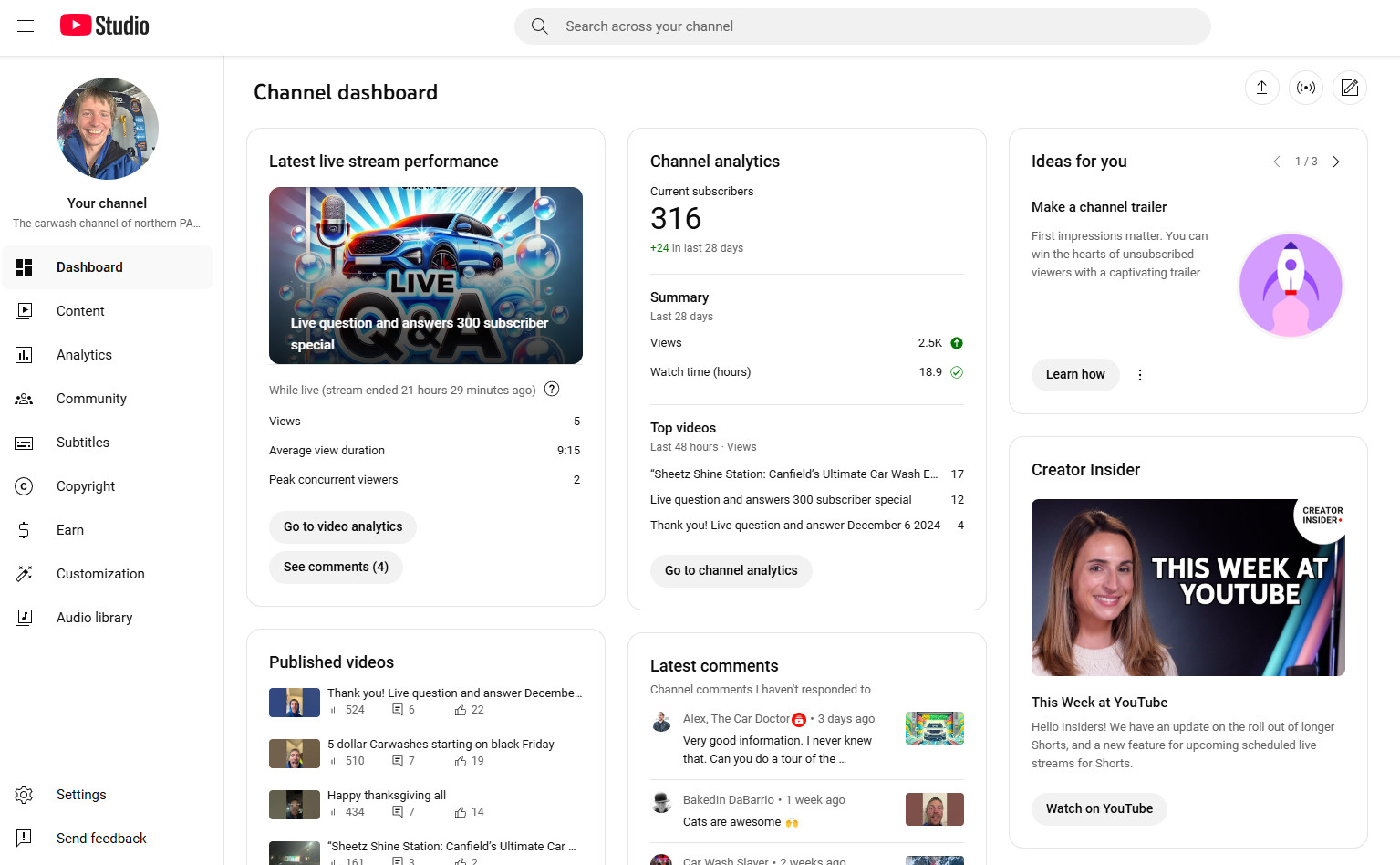Click likes icon on 5 dollar Carwashes video

pos(461,761)
